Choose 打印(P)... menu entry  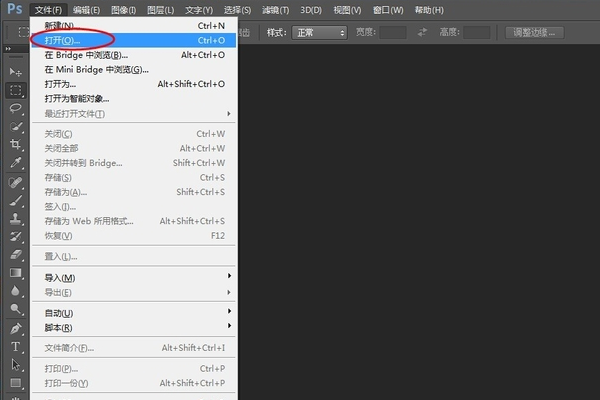coord(134,368)
